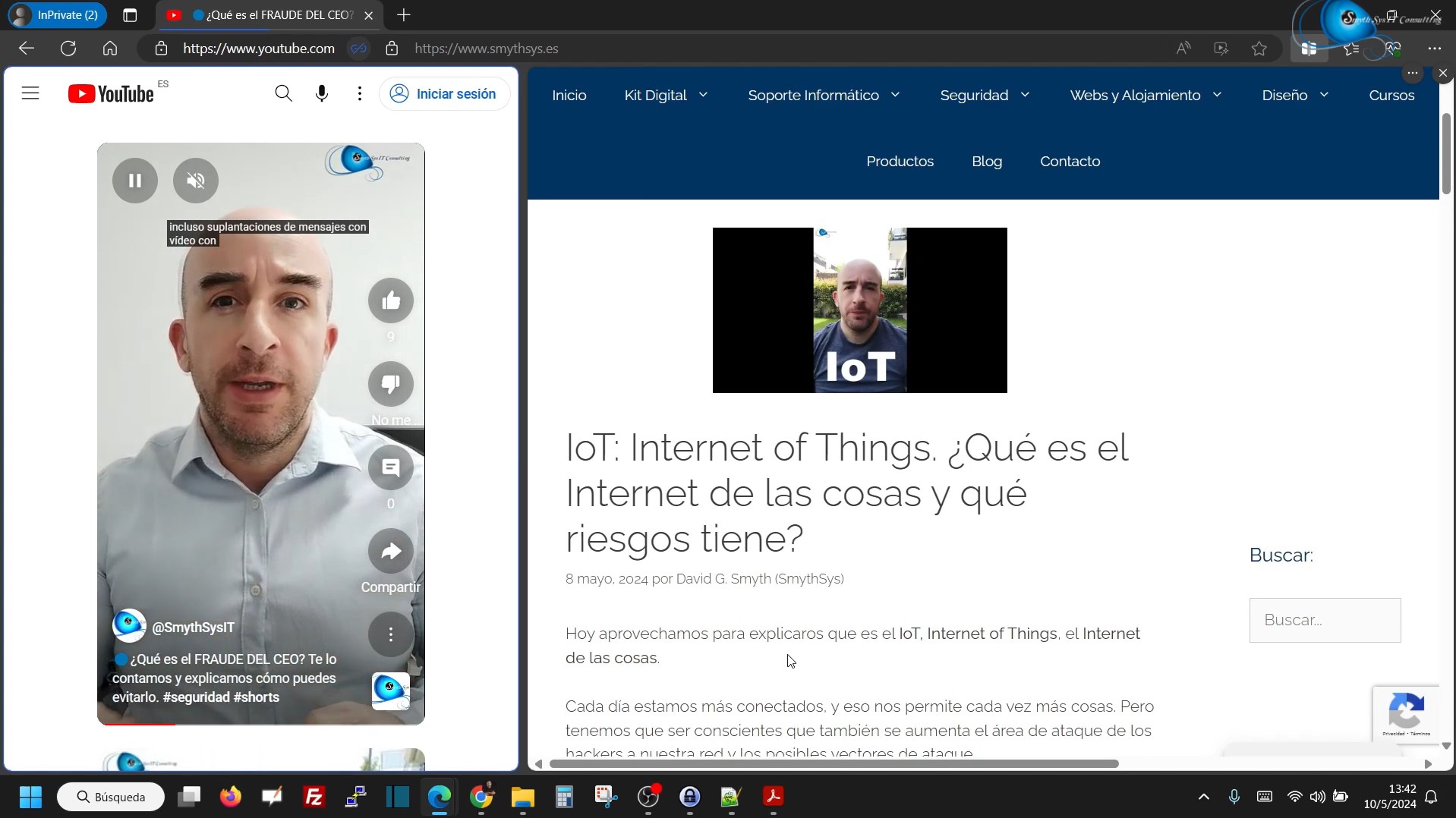
Task: Toggle the split screen window button
Action: pos(1308,49)
